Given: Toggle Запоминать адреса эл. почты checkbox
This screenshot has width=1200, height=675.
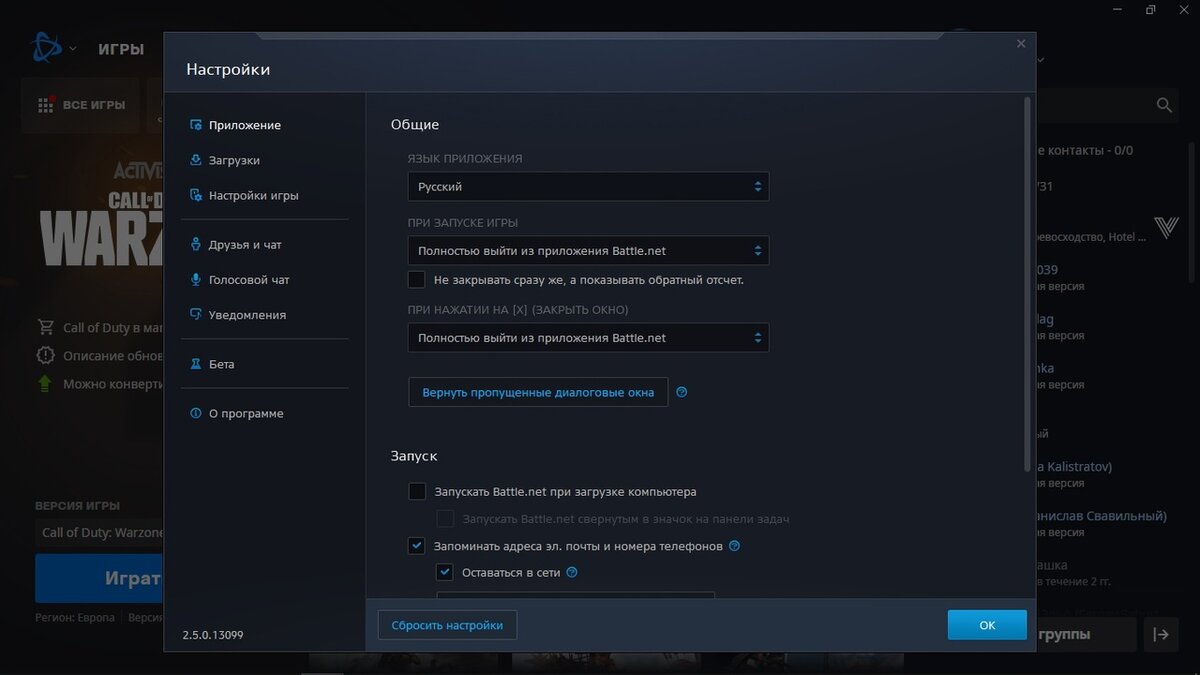Looking at the screenshot, I should pyautogui.click(x=417, y=546).
